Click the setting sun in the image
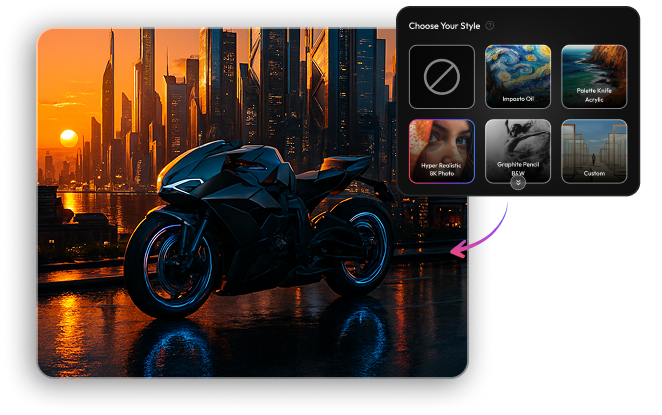This screenshot has height=415, width=662. click(x=68, y=138)
